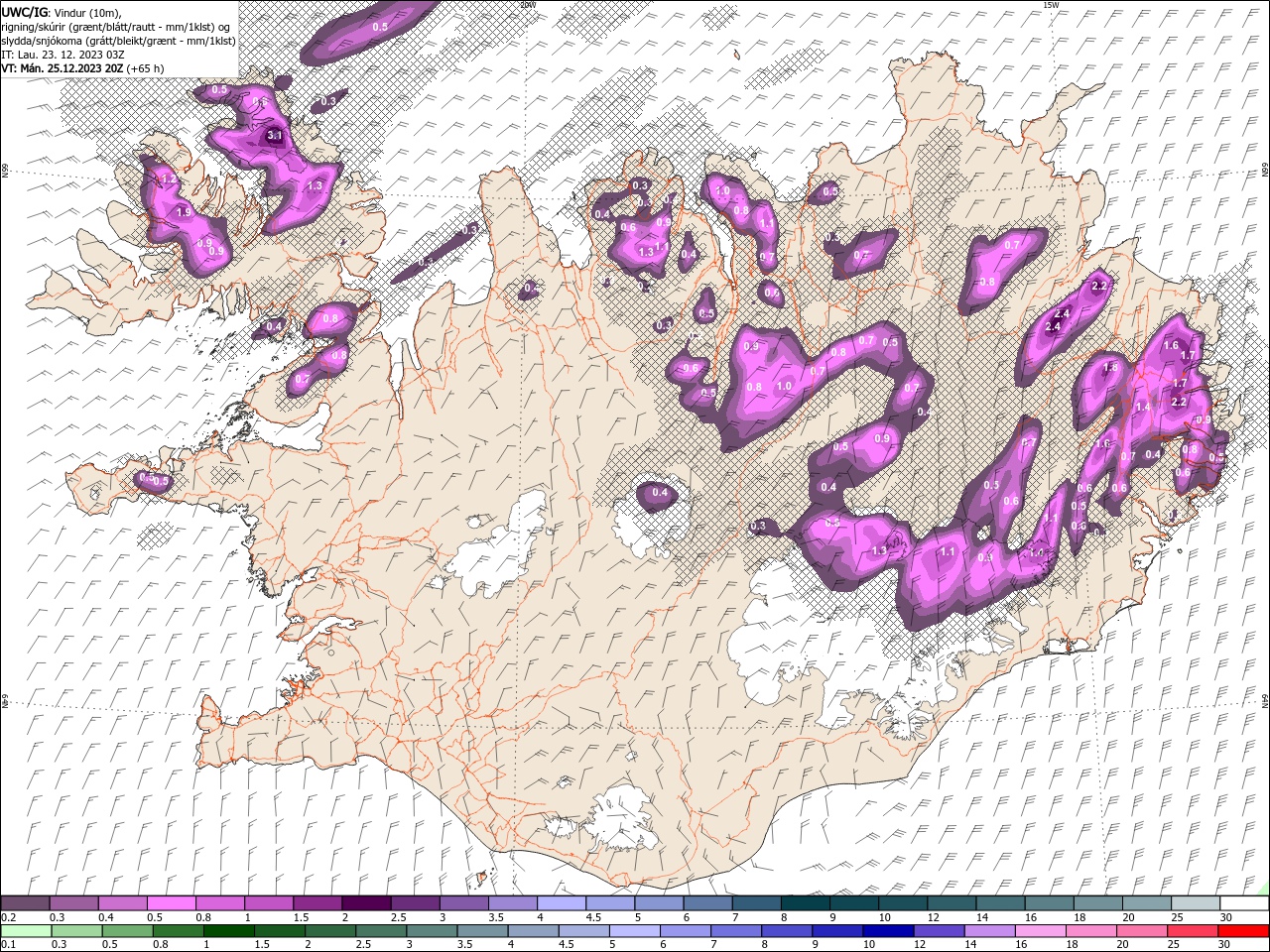The height and width of the screenshot is (952, 1270).
Task: Click the coral red swatch labeled 25, lower legend
Action: [1192, 931]
